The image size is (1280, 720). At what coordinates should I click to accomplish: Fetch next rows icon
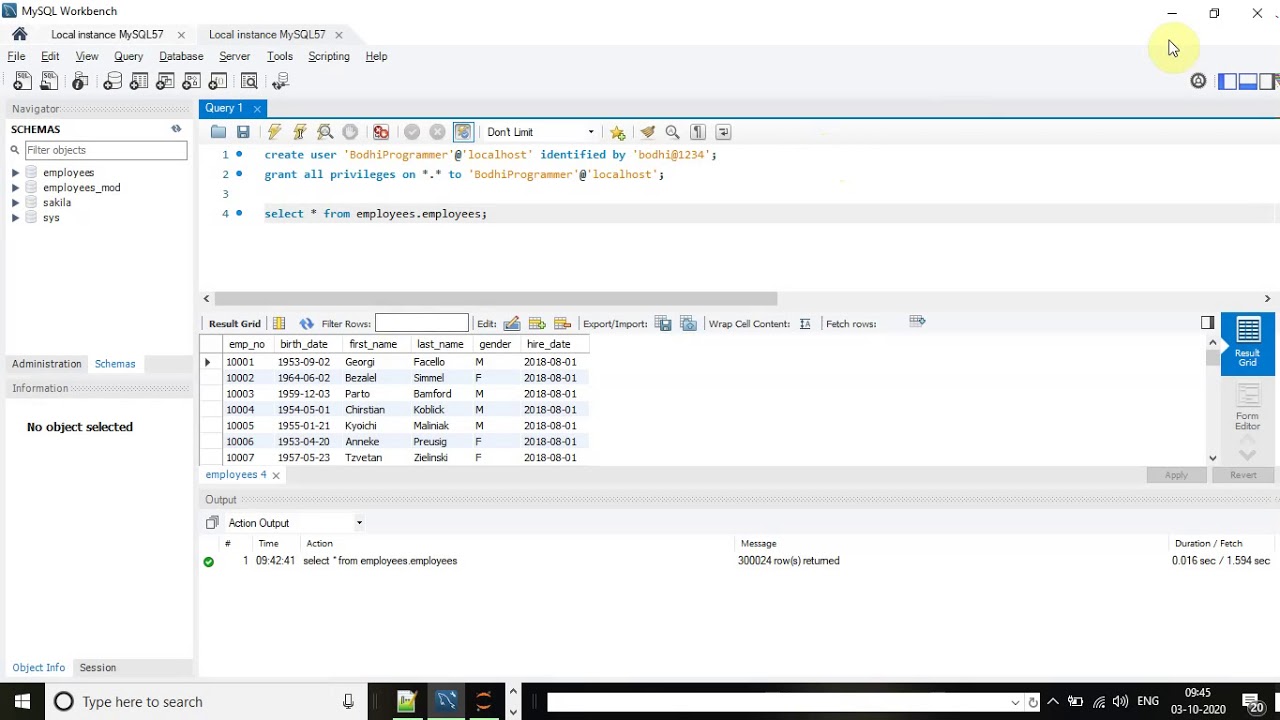point(917,321)
